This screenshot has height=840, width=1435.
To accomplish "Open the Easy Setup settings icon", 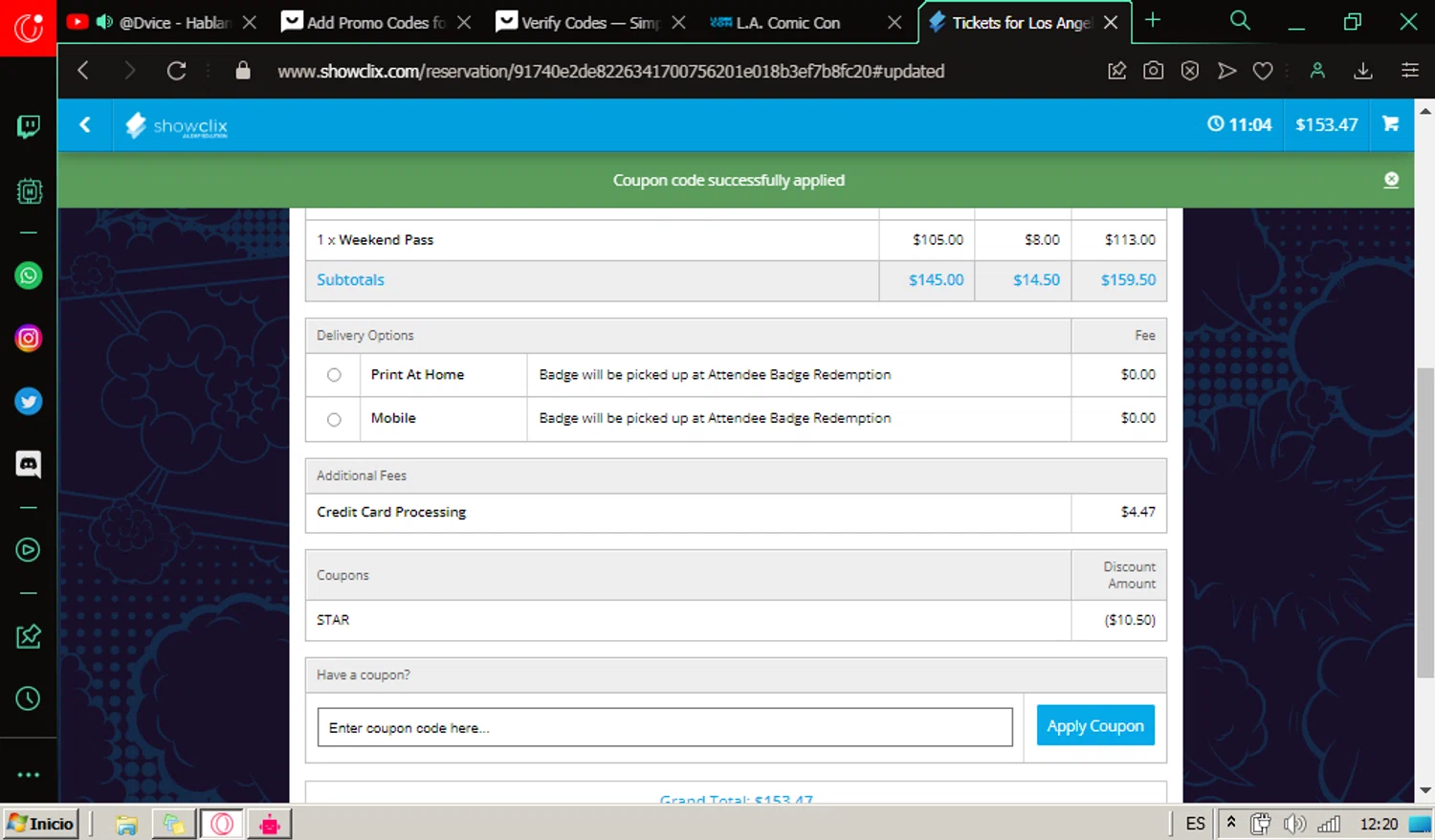I will tap(1409, 71).
